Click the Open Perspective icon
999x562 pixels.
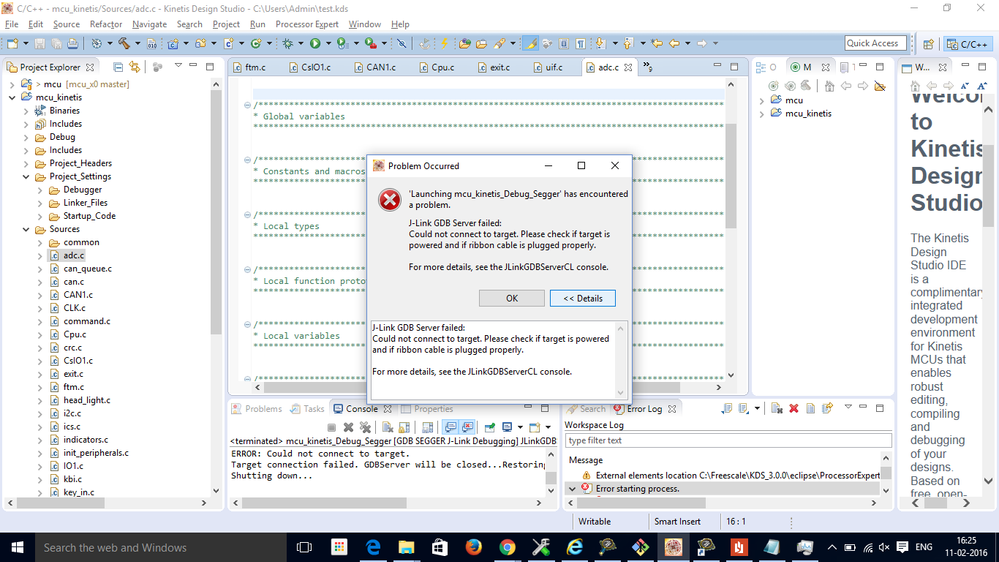pyautogui.click(x=928, y=44)
